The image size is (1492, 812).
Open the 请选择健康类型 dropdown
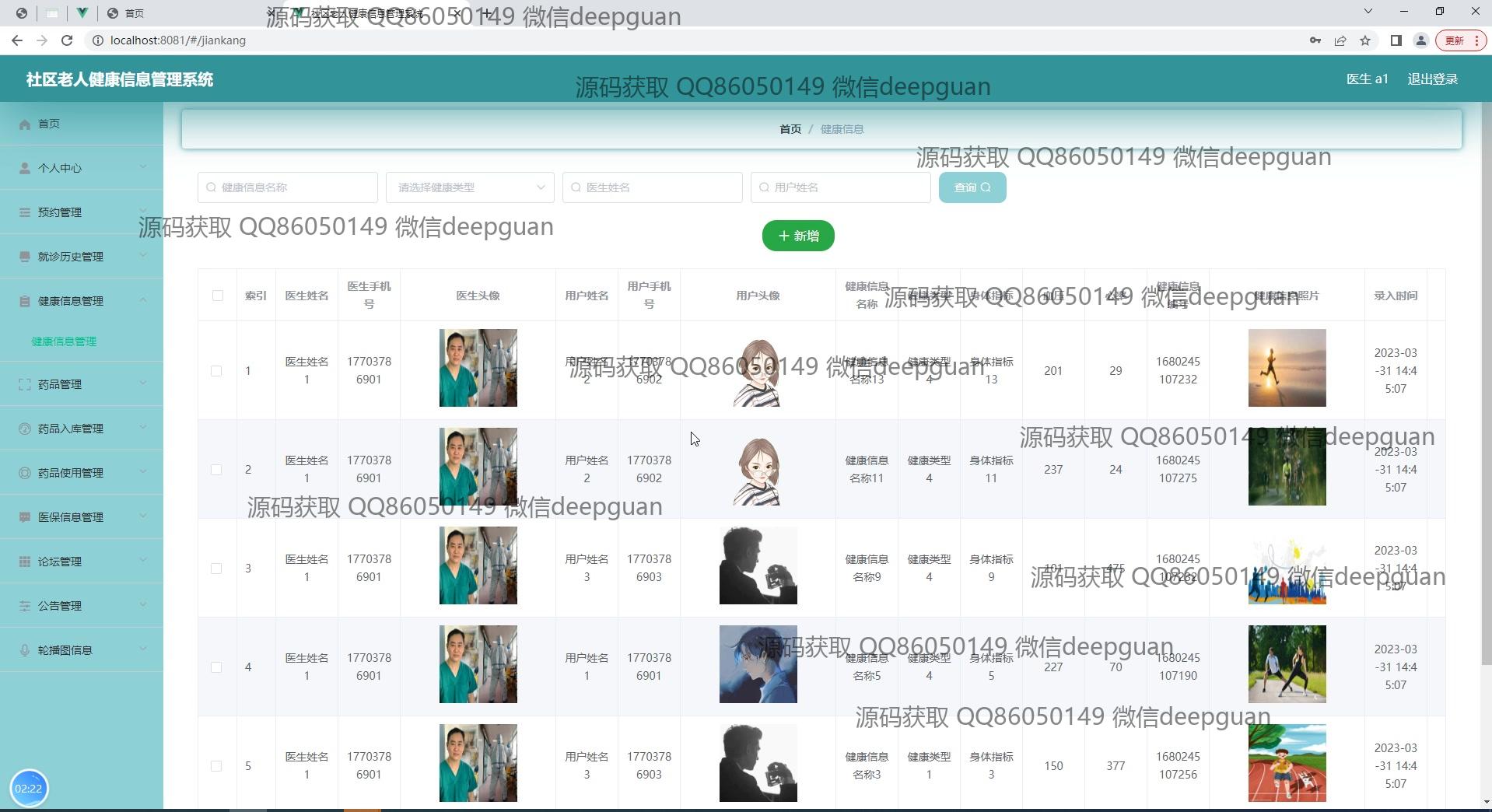tap(469, 187)
